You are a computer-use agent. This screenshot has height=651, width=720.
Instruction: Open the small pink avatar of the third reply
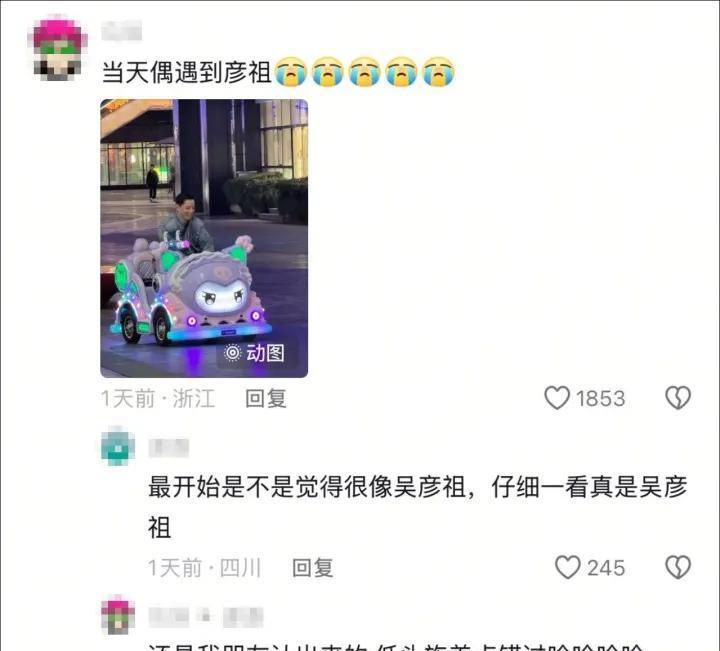click(x=118, y=615)
